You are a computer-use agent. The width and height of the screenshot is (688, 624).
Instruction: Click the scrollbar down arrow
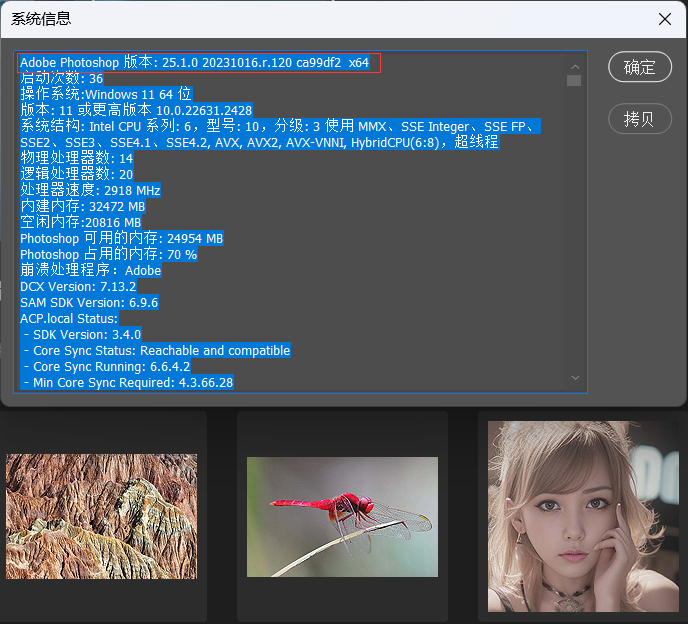coord(575,378)
